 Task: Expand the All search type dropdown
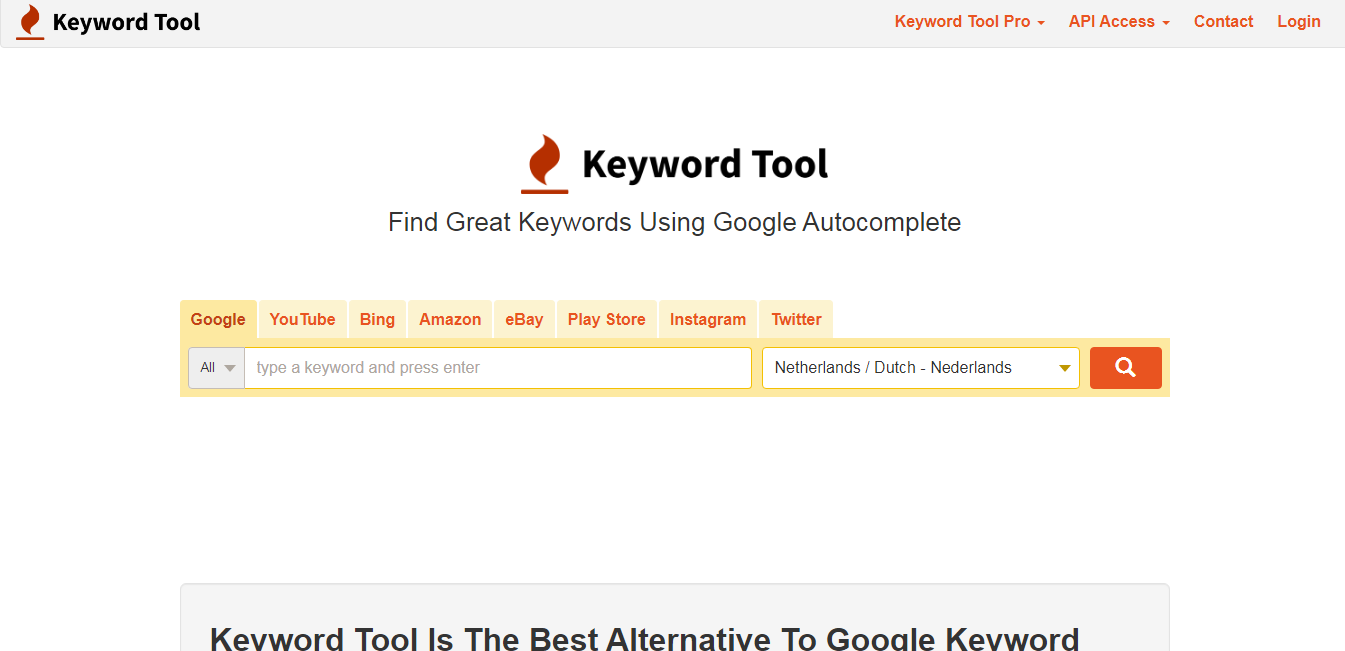tap(217, 367)
